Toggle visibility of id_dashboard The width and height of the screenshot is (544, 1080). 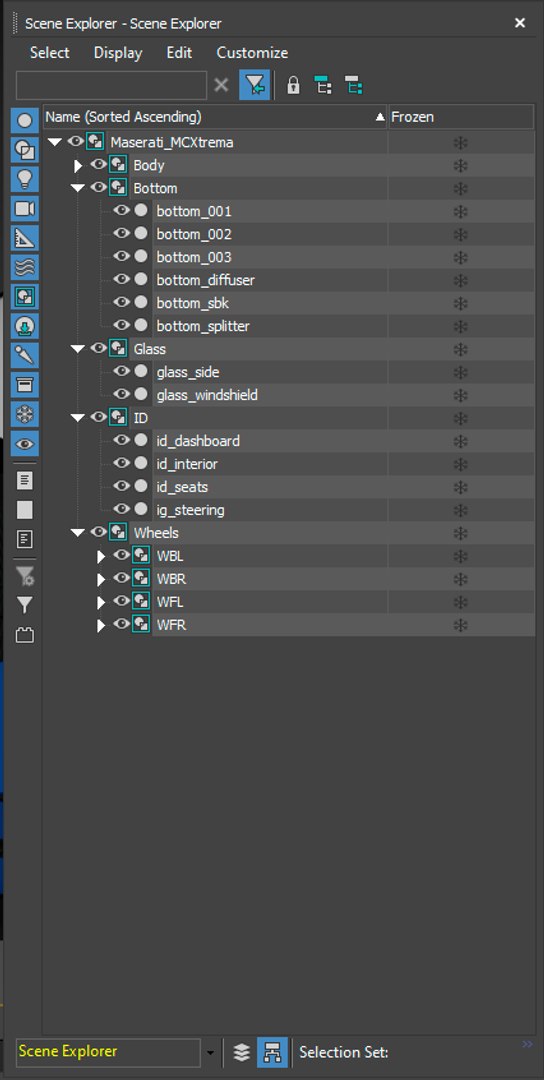(122, 440)
